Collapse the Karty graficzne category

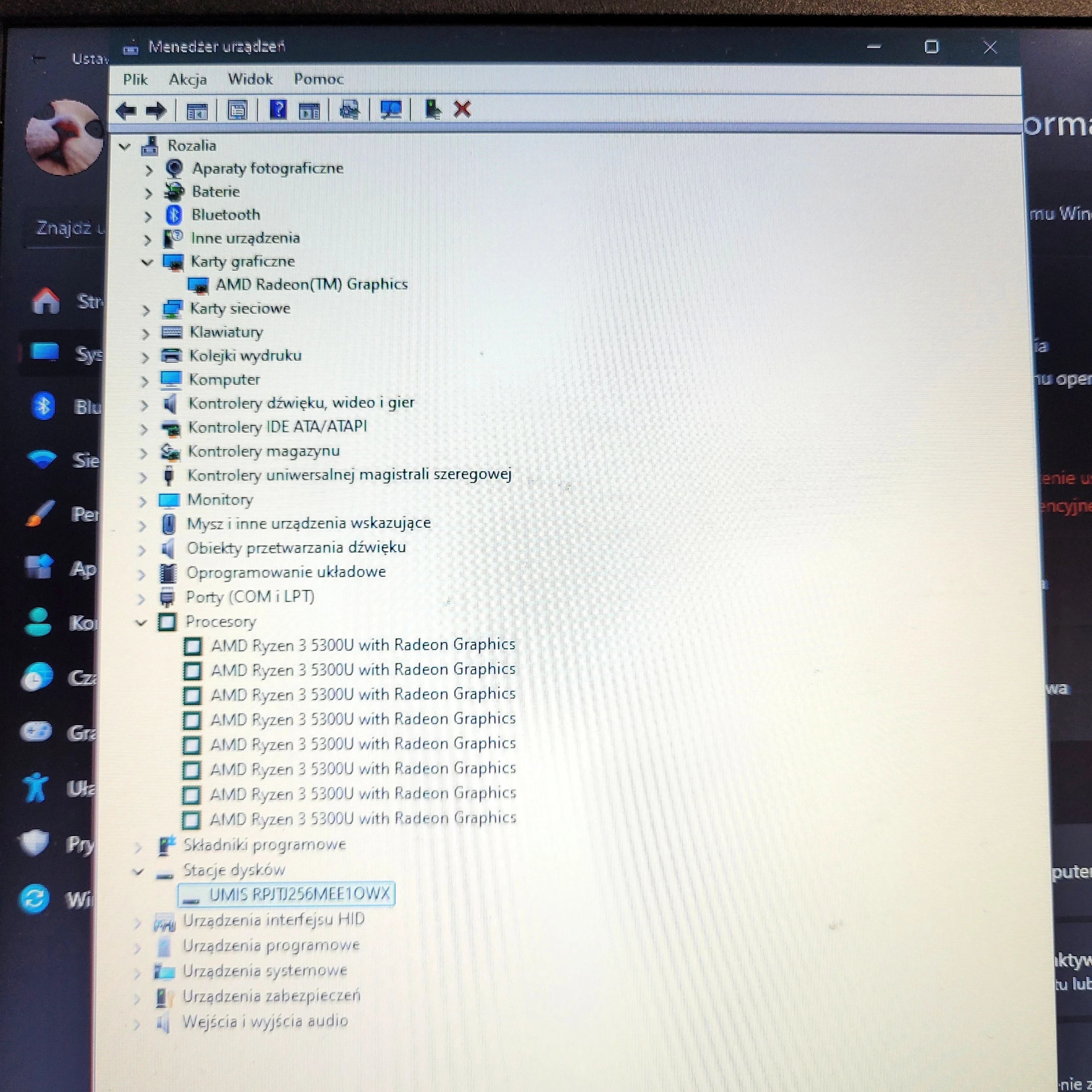tap(147, 262)
